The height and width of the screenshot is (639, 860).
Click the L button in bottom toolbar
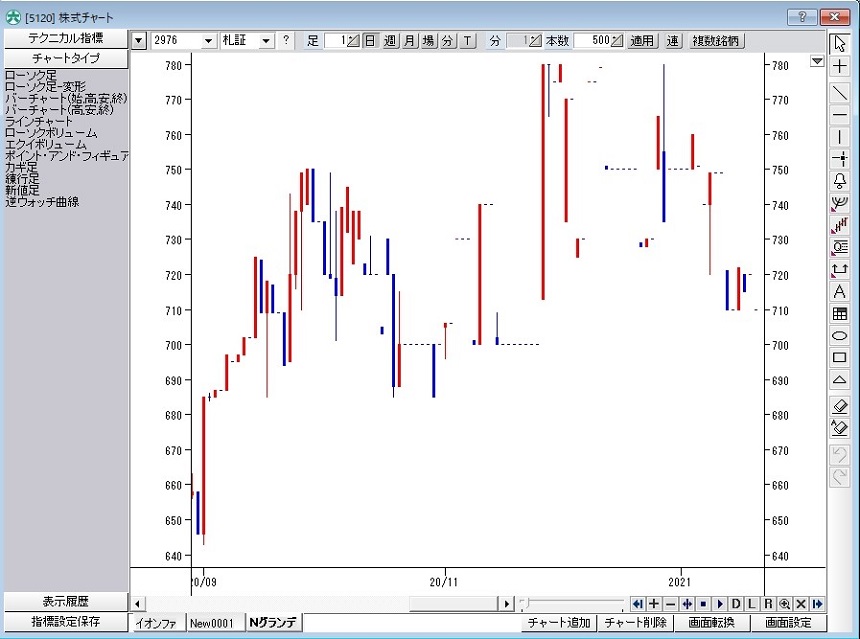pyautogui.click(x=752, y=604)
